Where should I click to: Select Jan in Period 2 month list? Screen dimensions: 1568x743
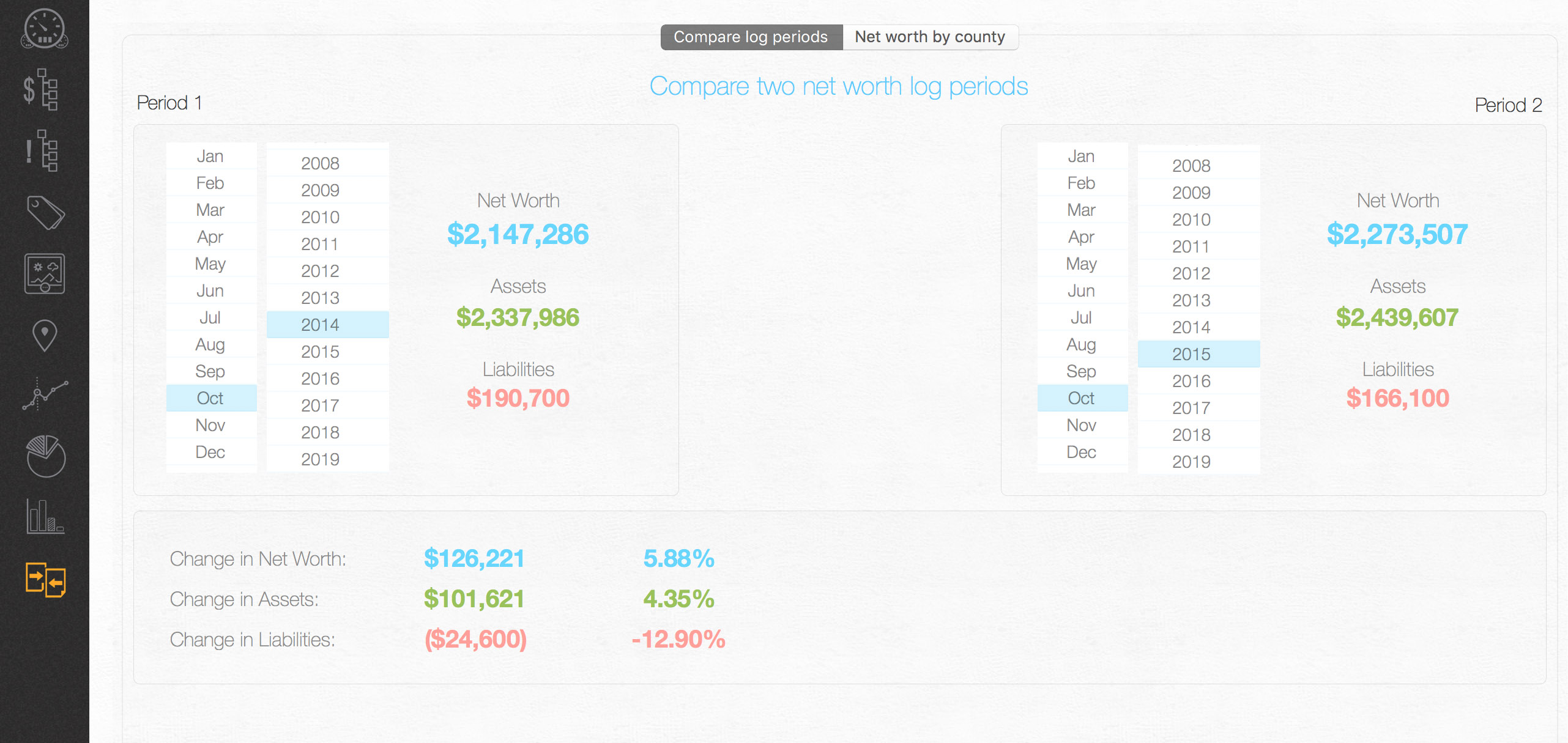tap(1082, 156)
